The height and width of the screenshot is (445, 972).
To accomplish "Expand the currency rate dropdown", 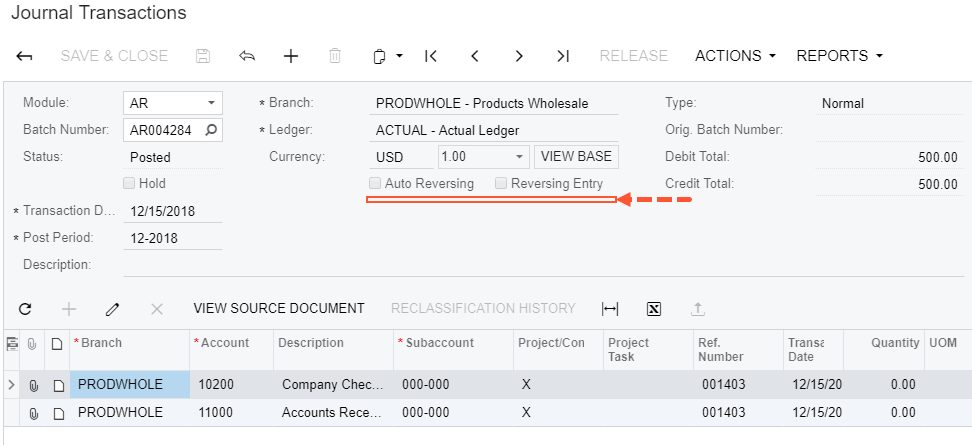I will [519, 157].
